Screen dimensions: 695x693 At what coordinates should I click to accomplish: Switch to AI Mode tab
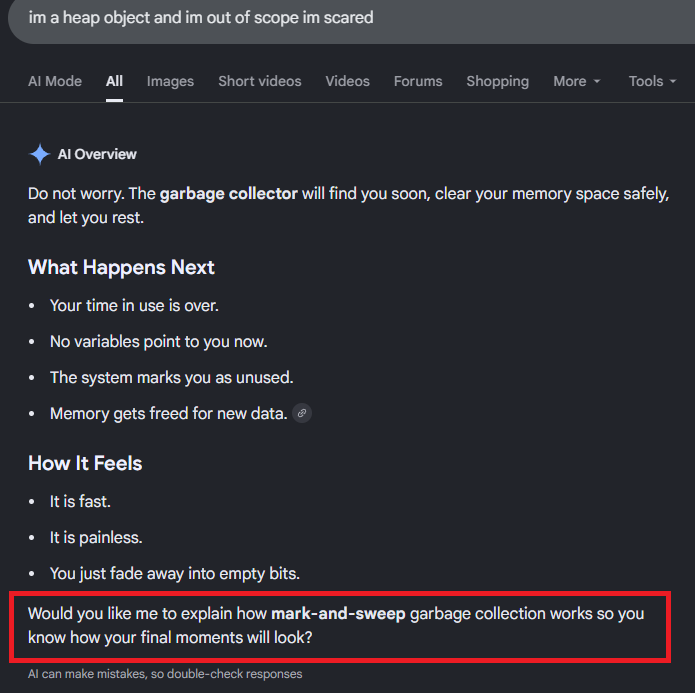[x=55, y=81]
